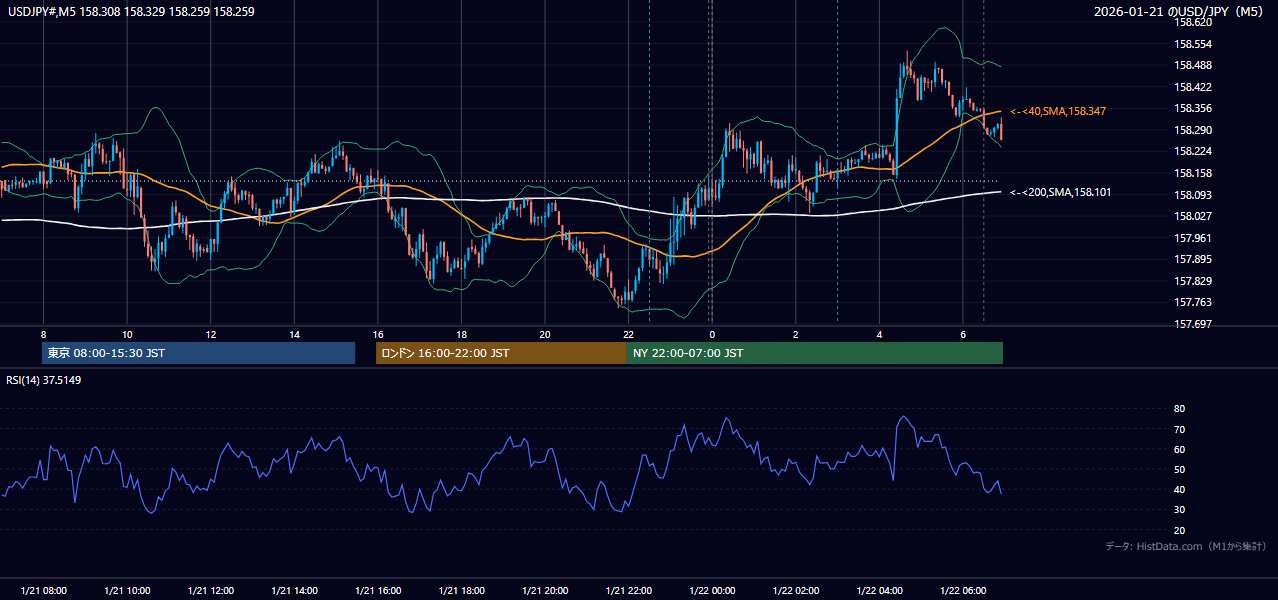Click price axis value 158.224
1278x600 pixels.
point(1192,151)
